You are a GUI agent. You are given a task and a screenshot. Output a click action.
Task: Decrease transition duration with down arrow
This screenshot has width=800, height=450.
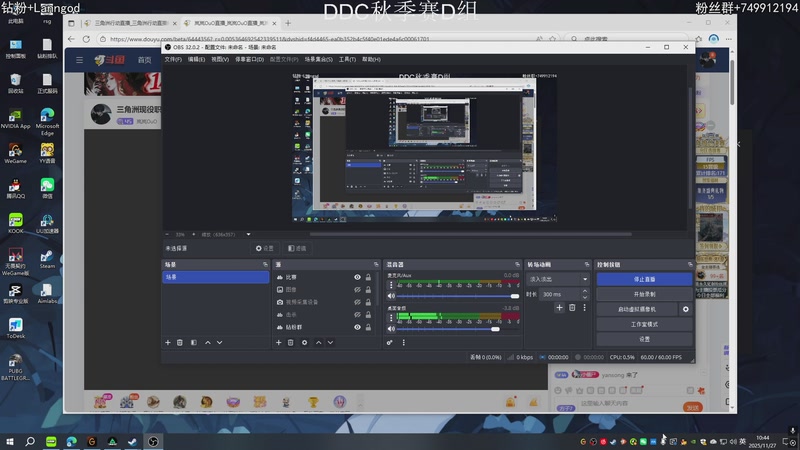pyautogui.click(x=585, y=297)
